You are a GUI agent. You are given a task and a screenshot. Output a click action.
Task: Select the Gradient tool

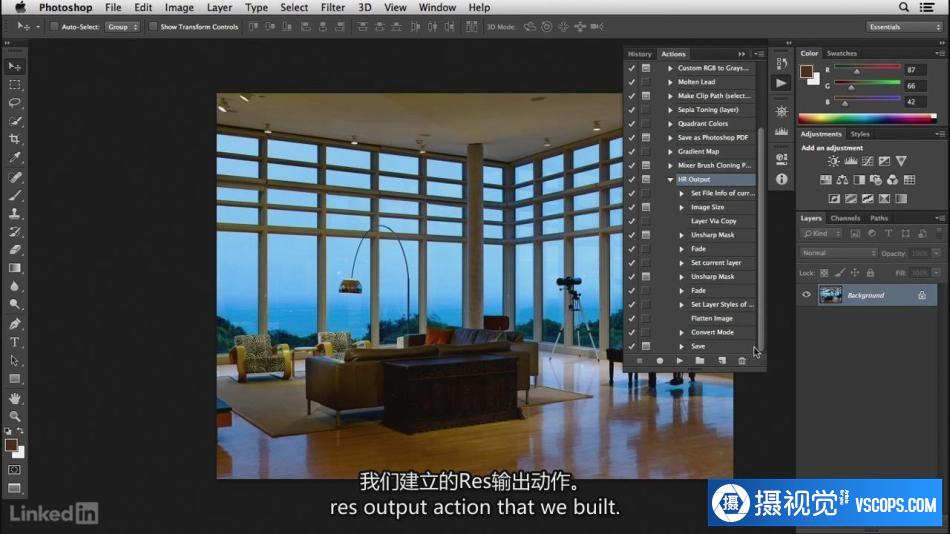15,268
